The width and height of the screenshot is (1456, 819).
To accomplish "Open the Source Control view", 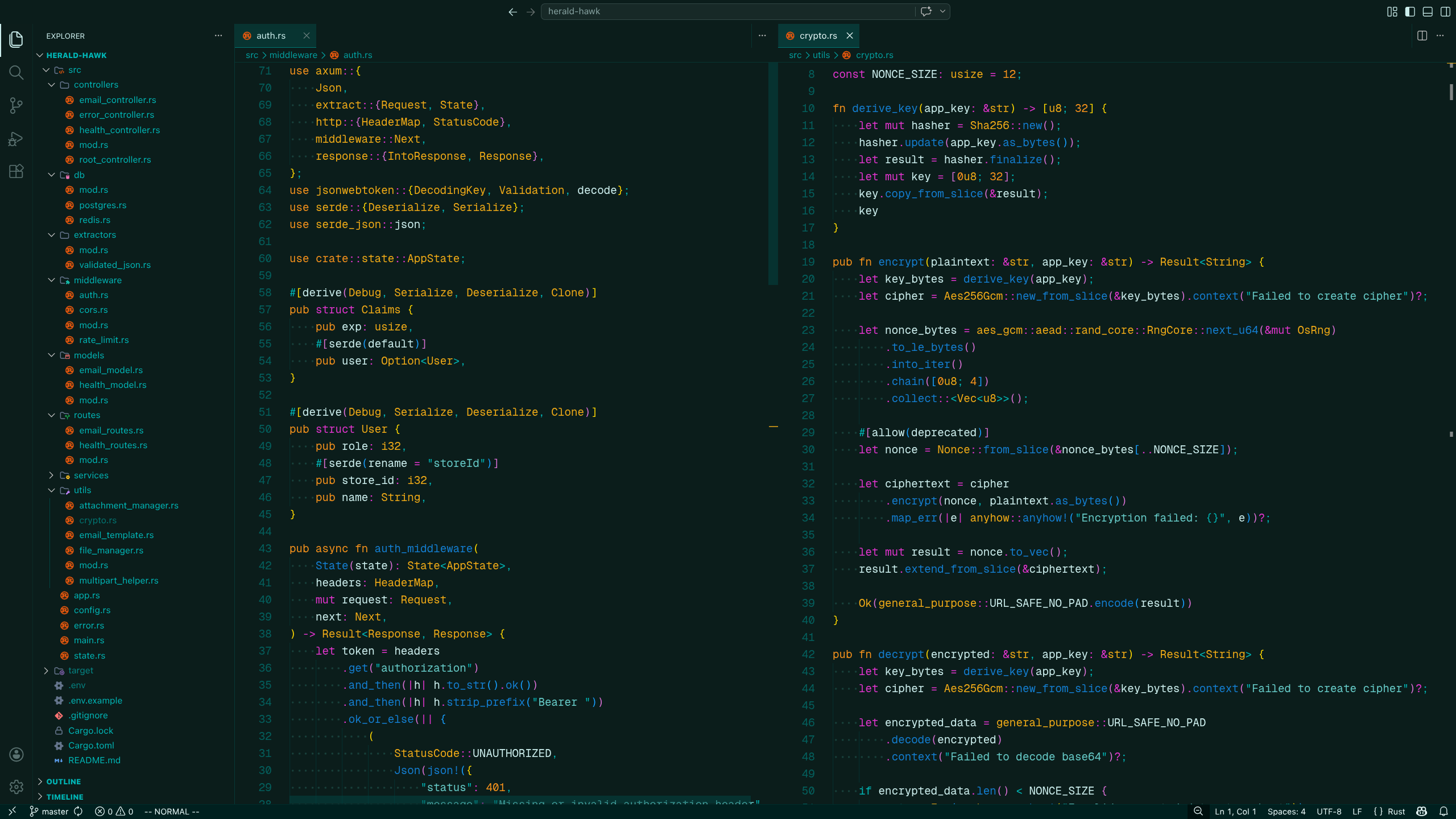I will tap(16, 105).
